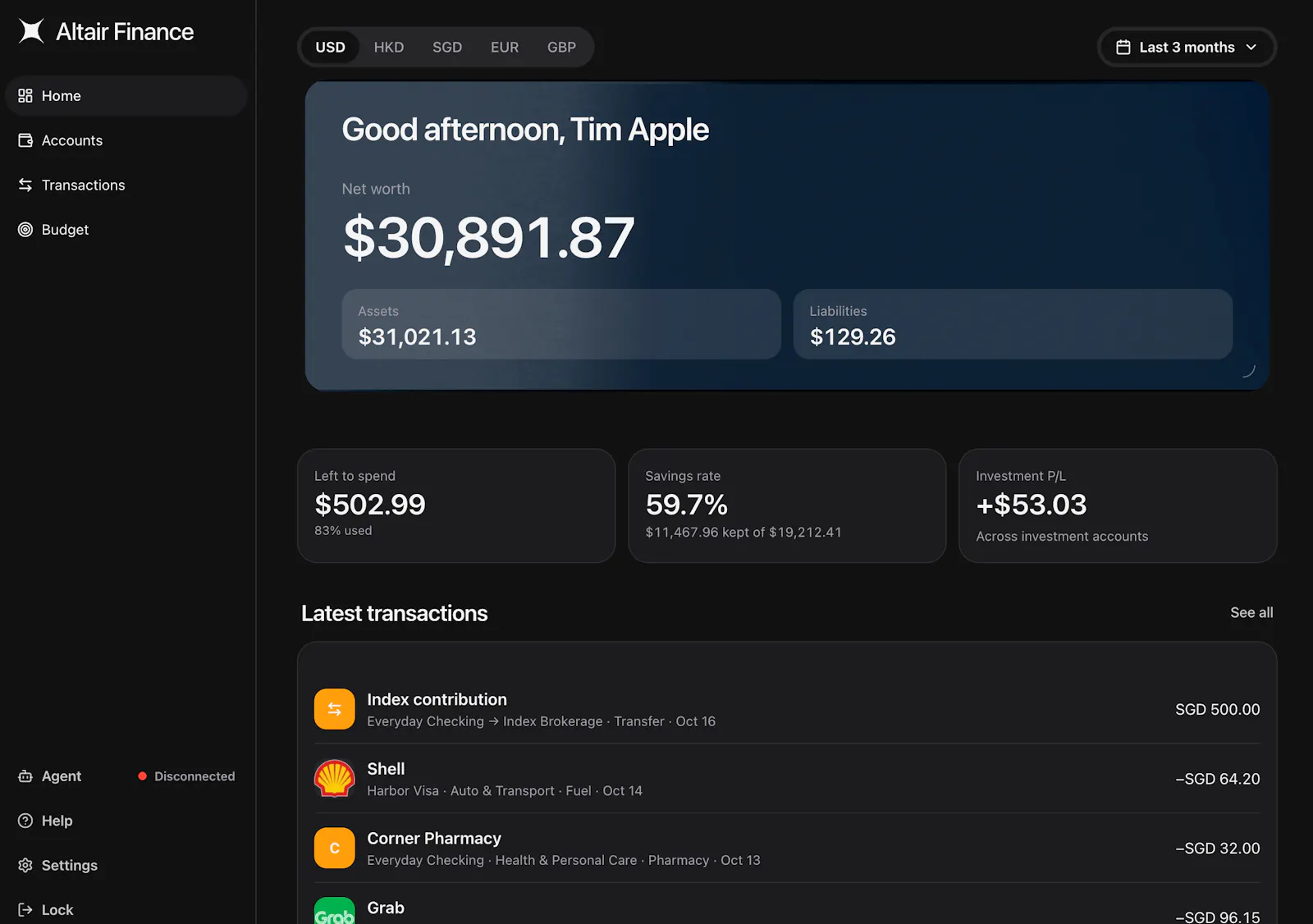
Task: Click the Latest transactions heading
Action: click(x=394, y=613)
